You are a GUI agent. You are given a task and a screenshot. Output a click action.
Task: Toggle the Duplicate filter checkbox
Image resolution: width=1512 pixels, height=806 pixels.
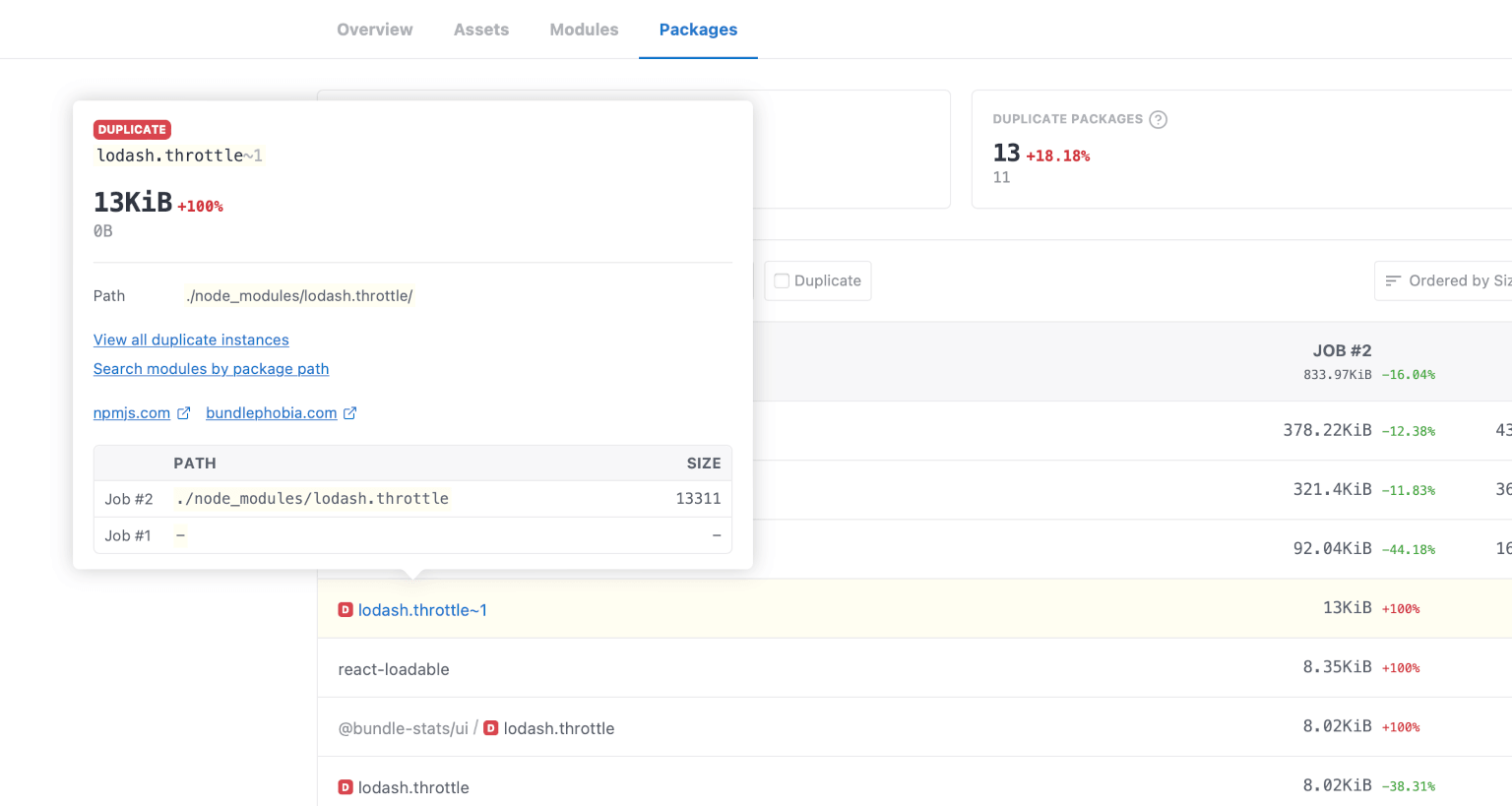782,280
